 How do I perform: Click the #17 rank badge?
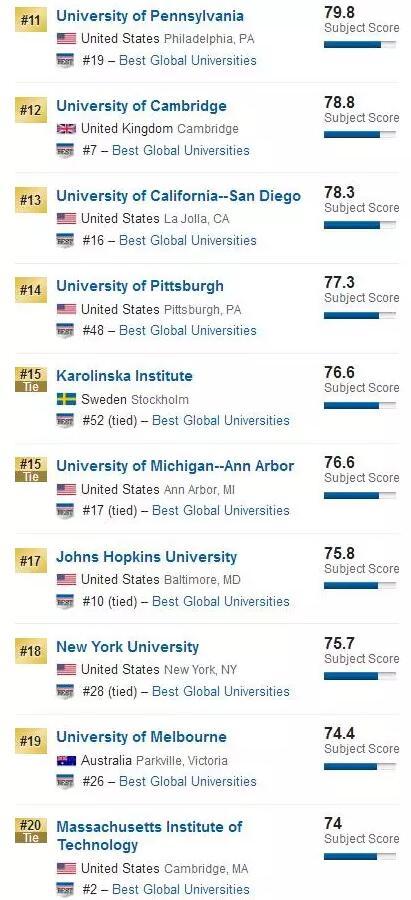click(31, 560)
